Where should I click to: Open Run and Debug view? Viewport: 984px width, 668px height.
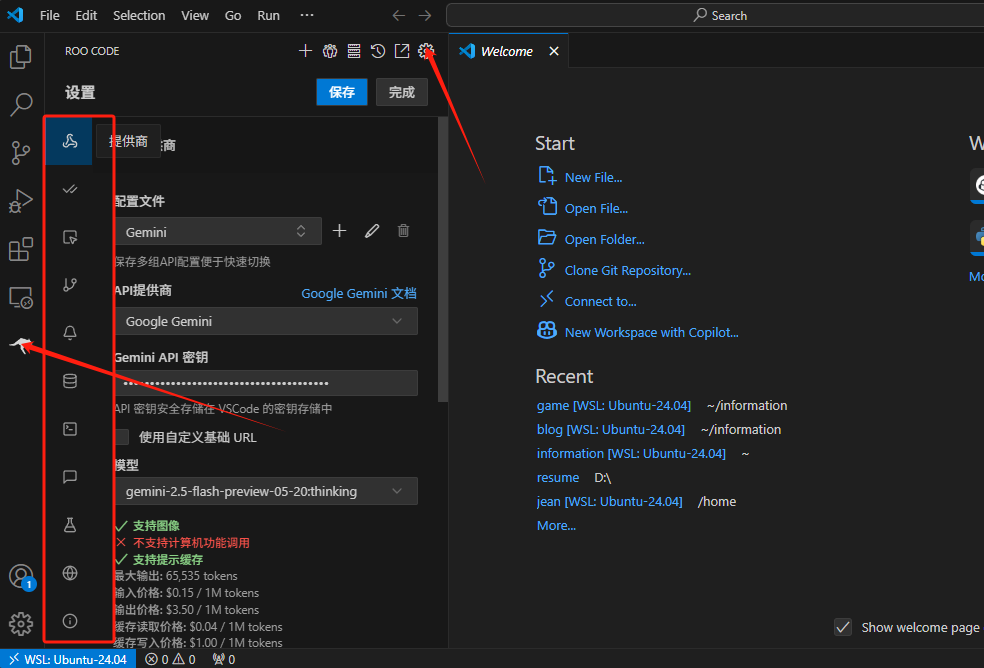[x=21, y=201]
